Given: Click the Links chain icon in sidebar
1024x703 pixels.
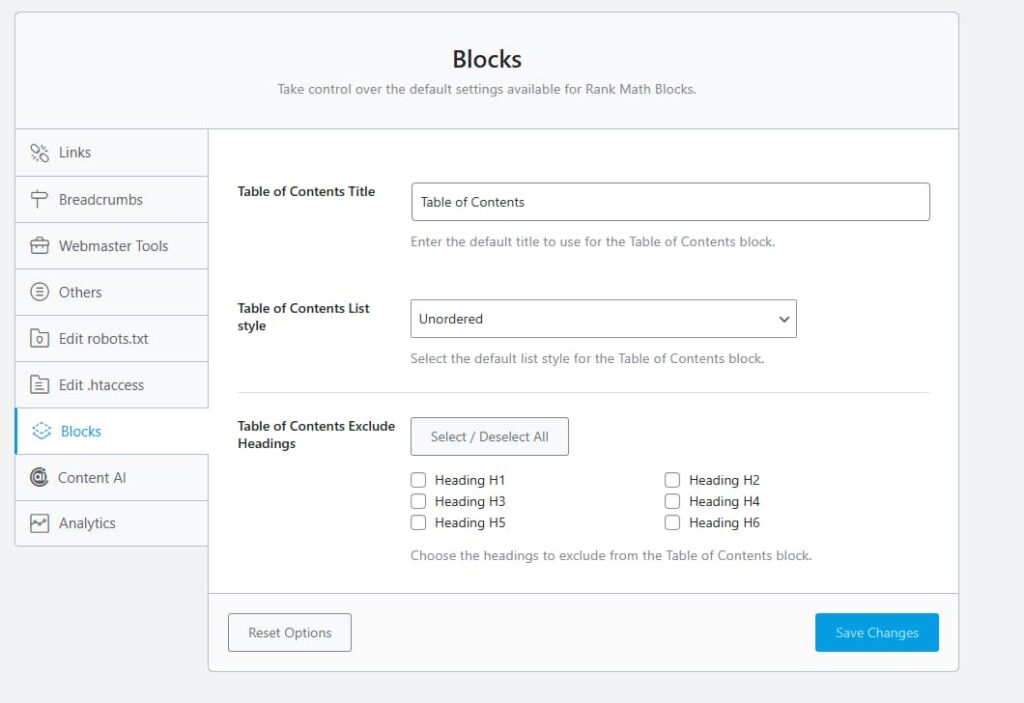Looking at the screenshot, I should (39, 153).
